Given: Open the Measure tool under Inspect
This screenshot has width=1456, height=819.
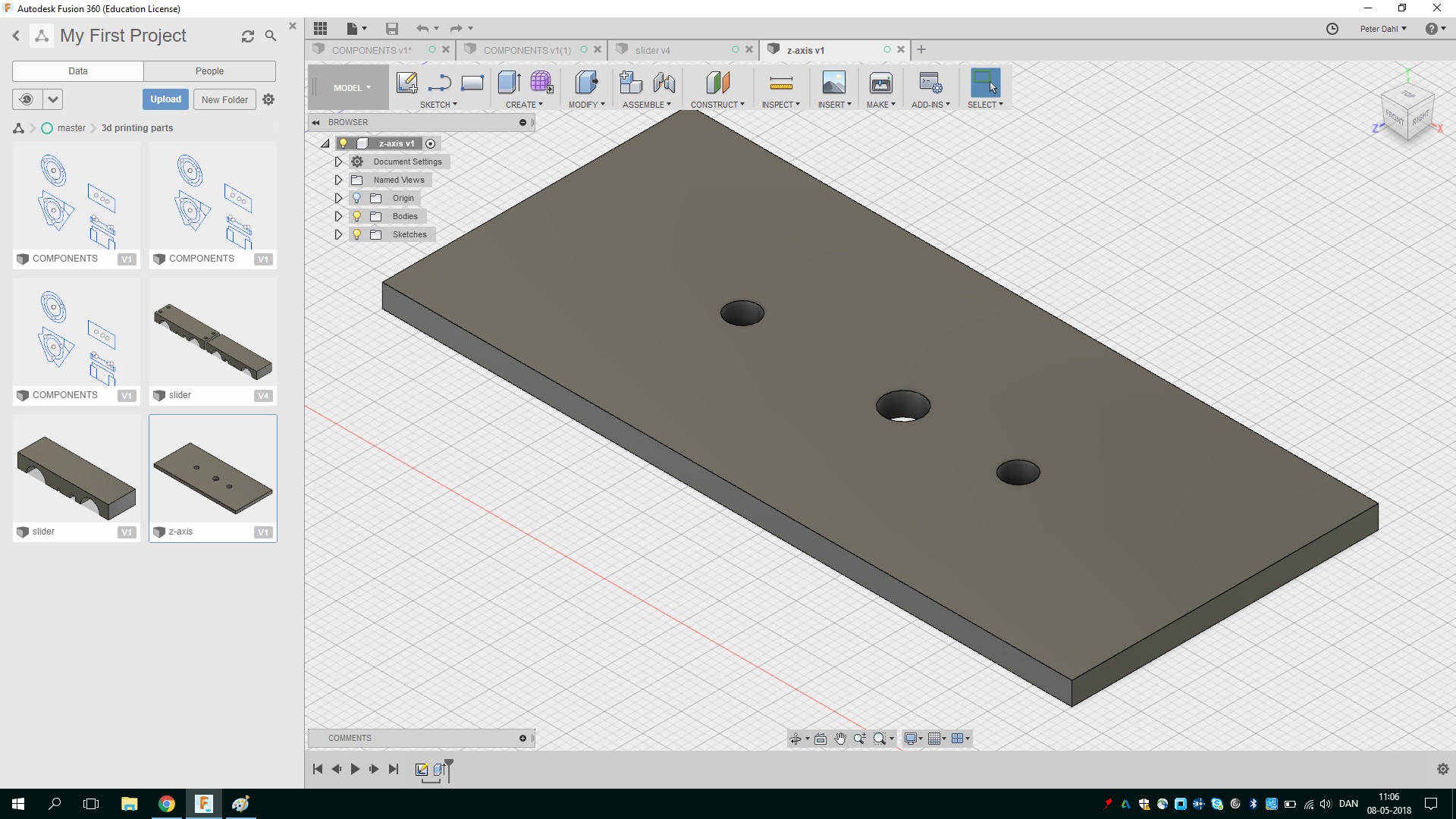Looking at the screenshot, I should point(780,83).
